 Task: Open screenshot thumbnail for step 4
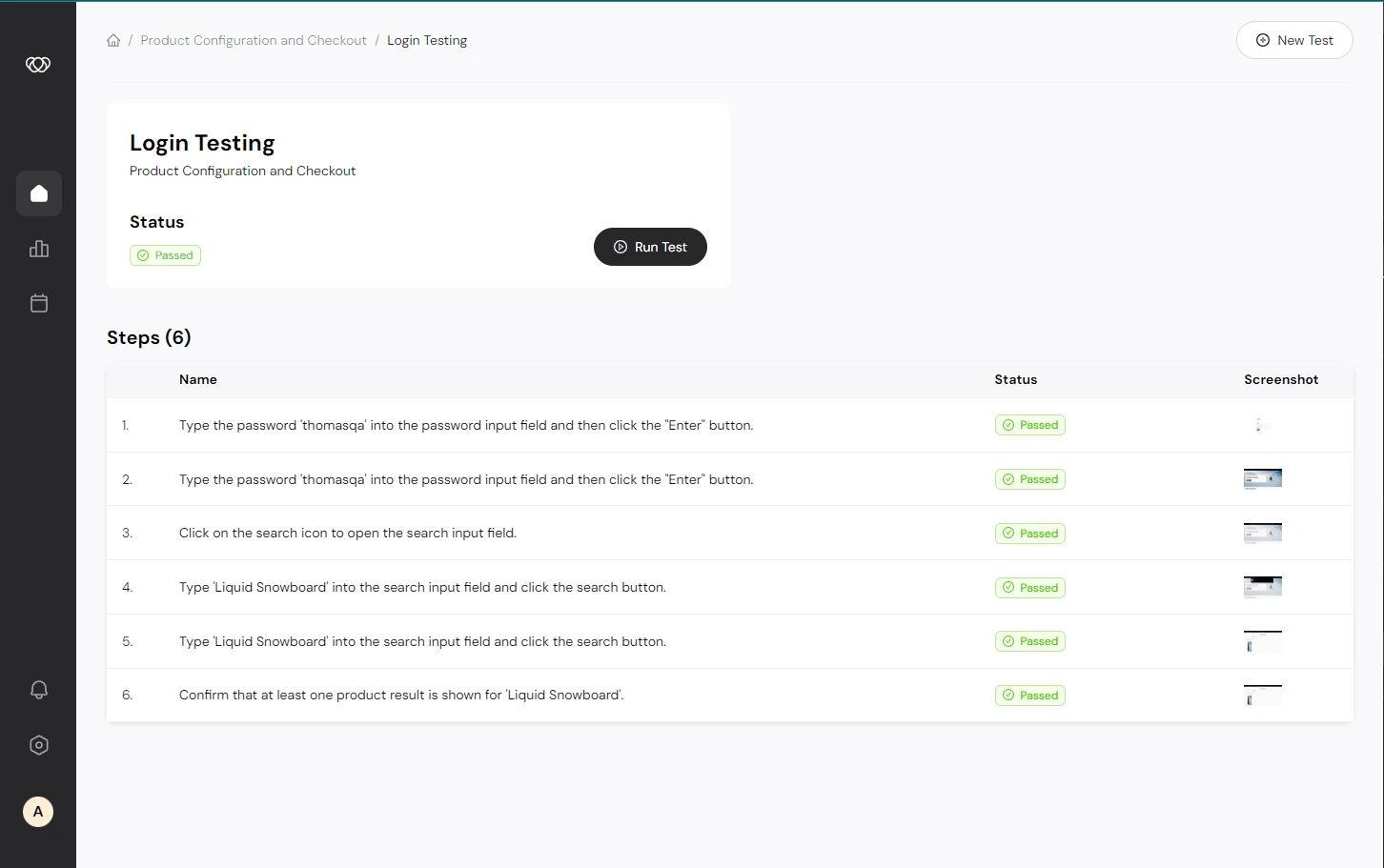1263,587
